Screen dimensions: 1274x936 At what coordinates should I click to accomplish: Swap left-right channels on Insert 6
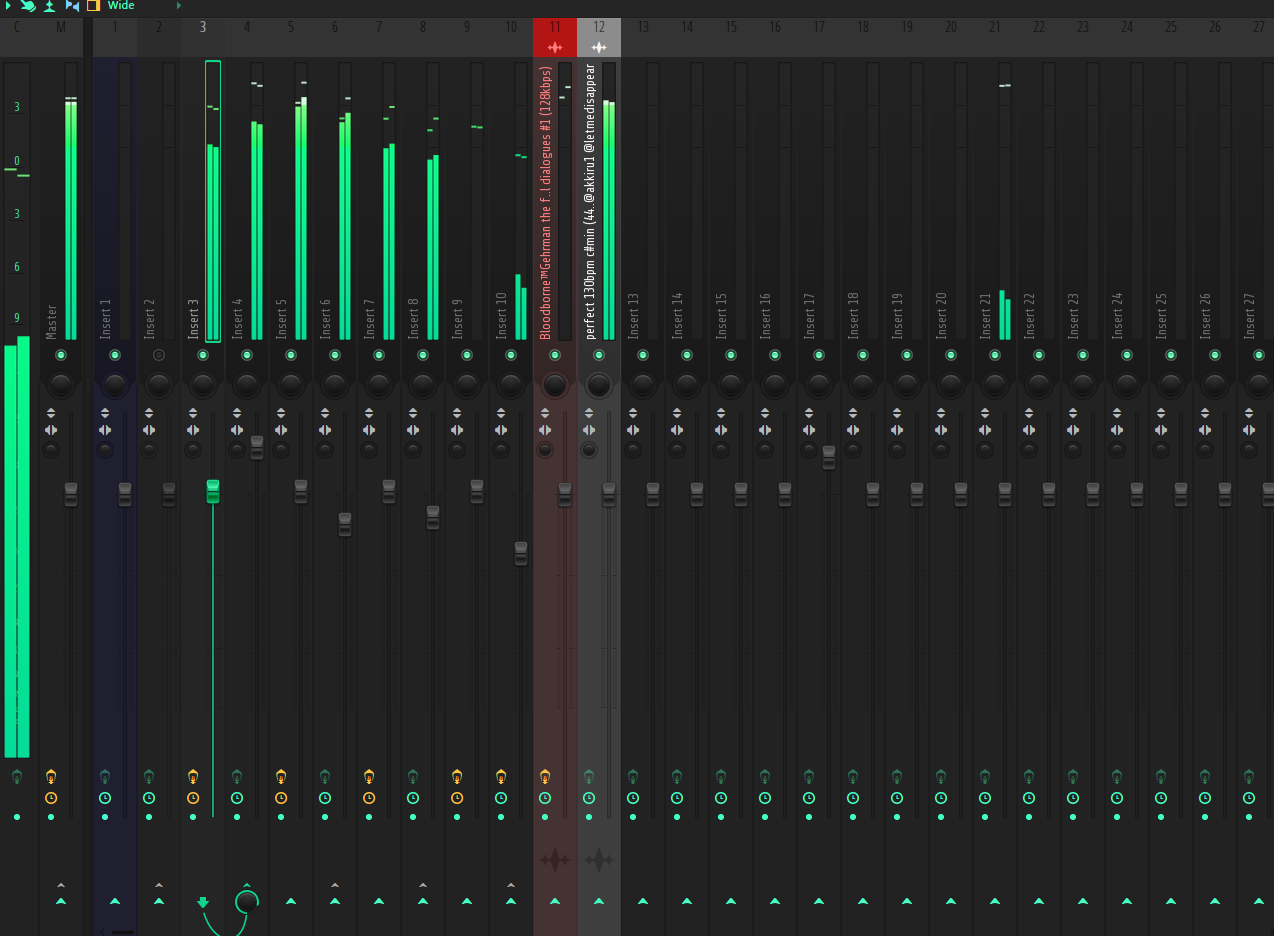pos(325,430)
